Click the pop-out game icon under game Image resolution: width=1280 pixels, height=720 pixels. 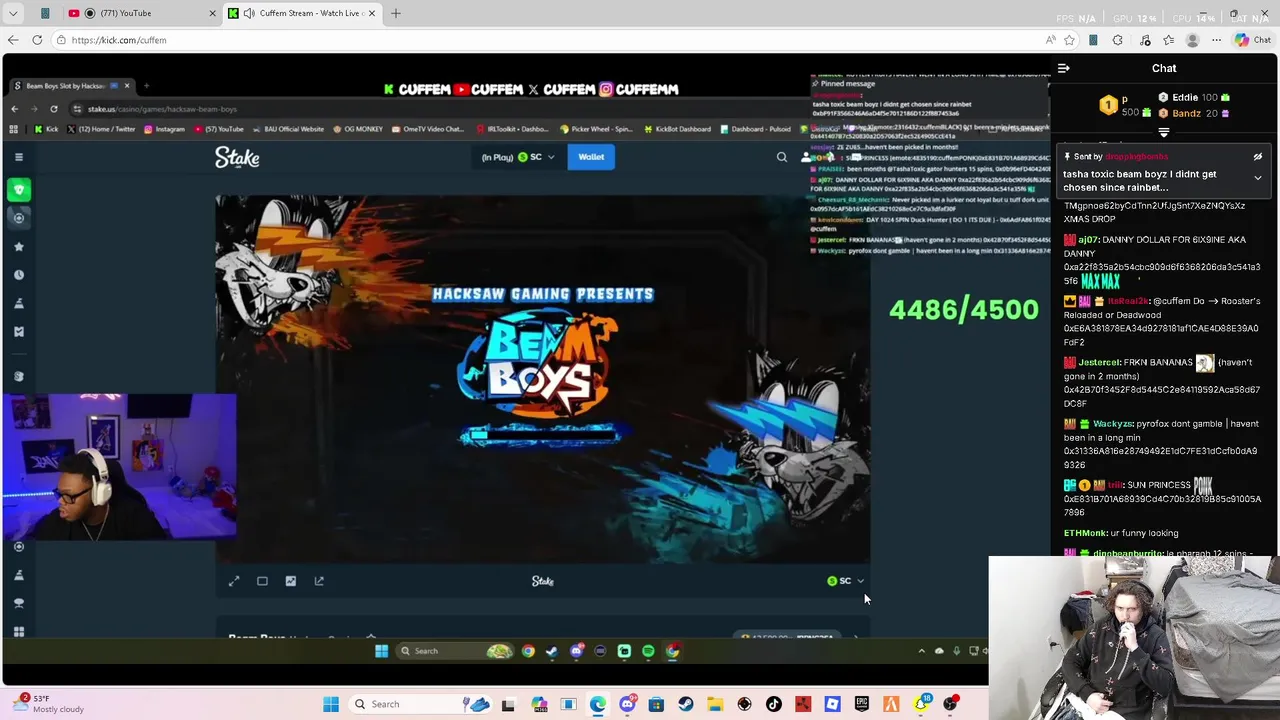pyautogui.click(x=319, y=581)
